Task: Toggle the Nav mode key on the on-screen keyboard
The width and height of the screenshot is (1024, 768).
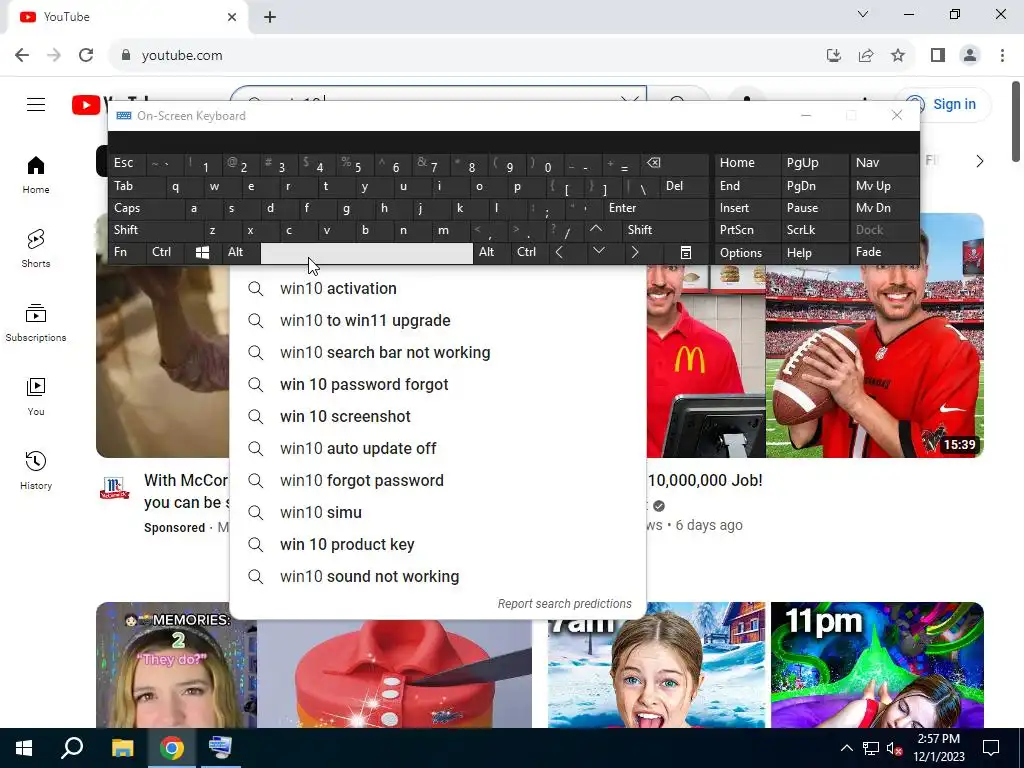Action: tap(884, 163)
